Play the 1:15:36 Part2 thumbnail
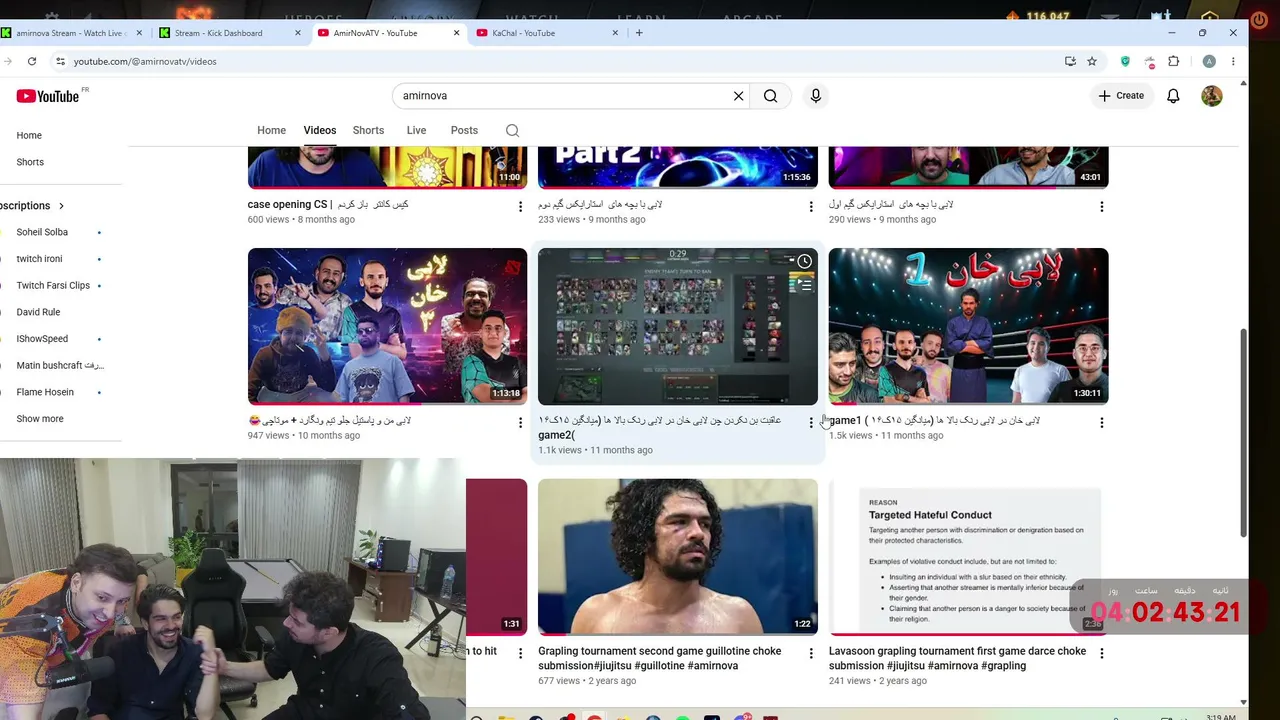This screenshot has width=1280, height=720. pyautogui.click(x=678, y=167)
